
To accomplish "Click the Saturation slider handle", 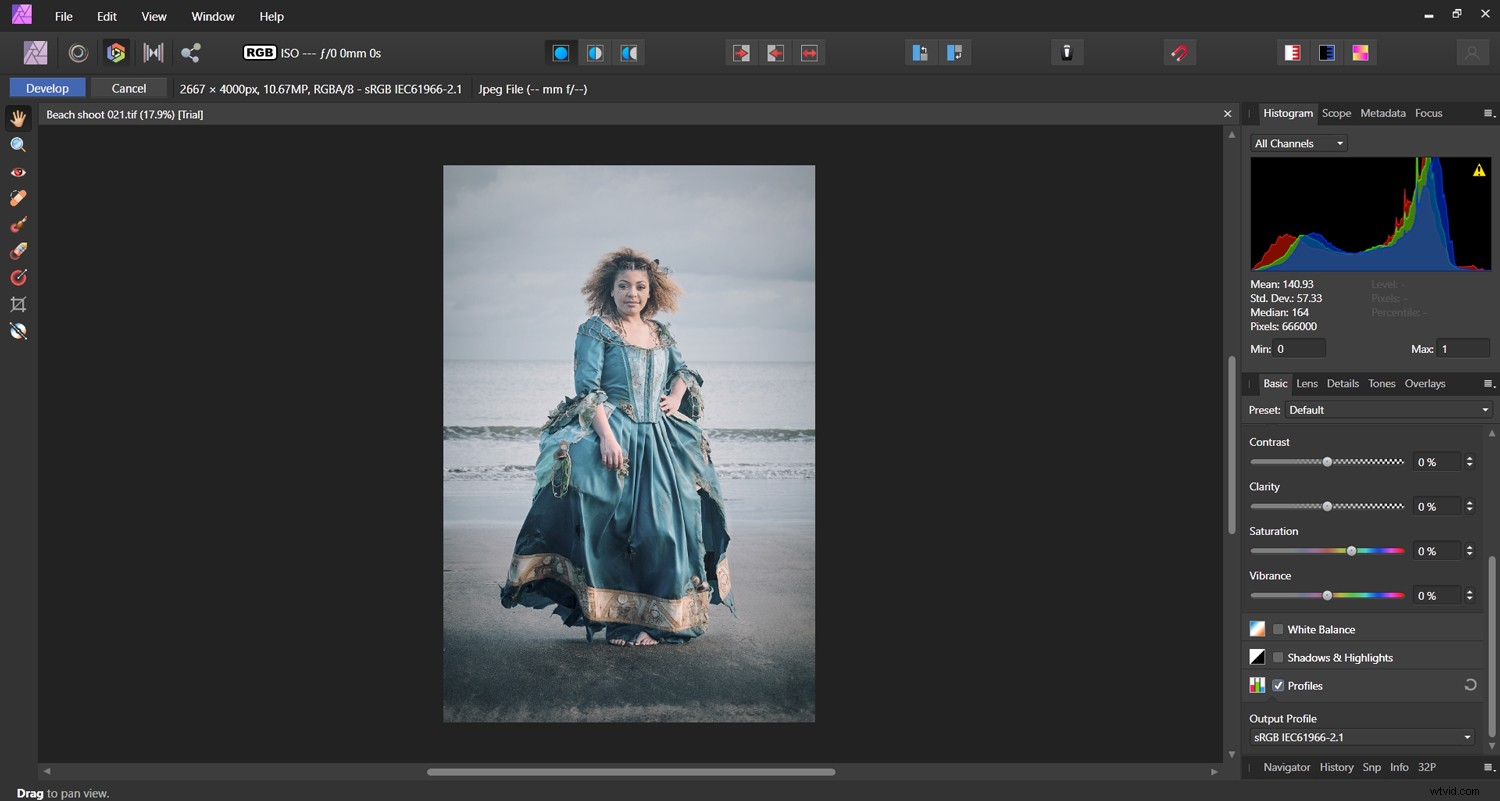I will 1351,550.
